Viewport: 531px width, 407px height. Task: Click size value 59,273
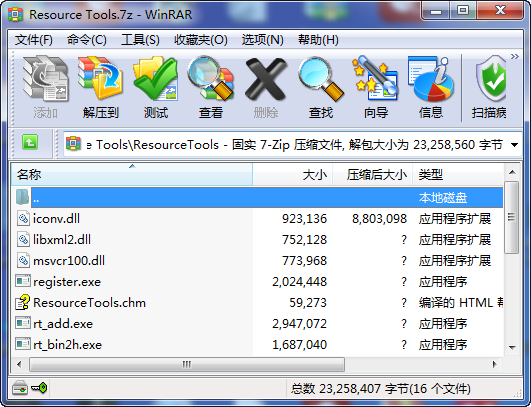[308, 303]
